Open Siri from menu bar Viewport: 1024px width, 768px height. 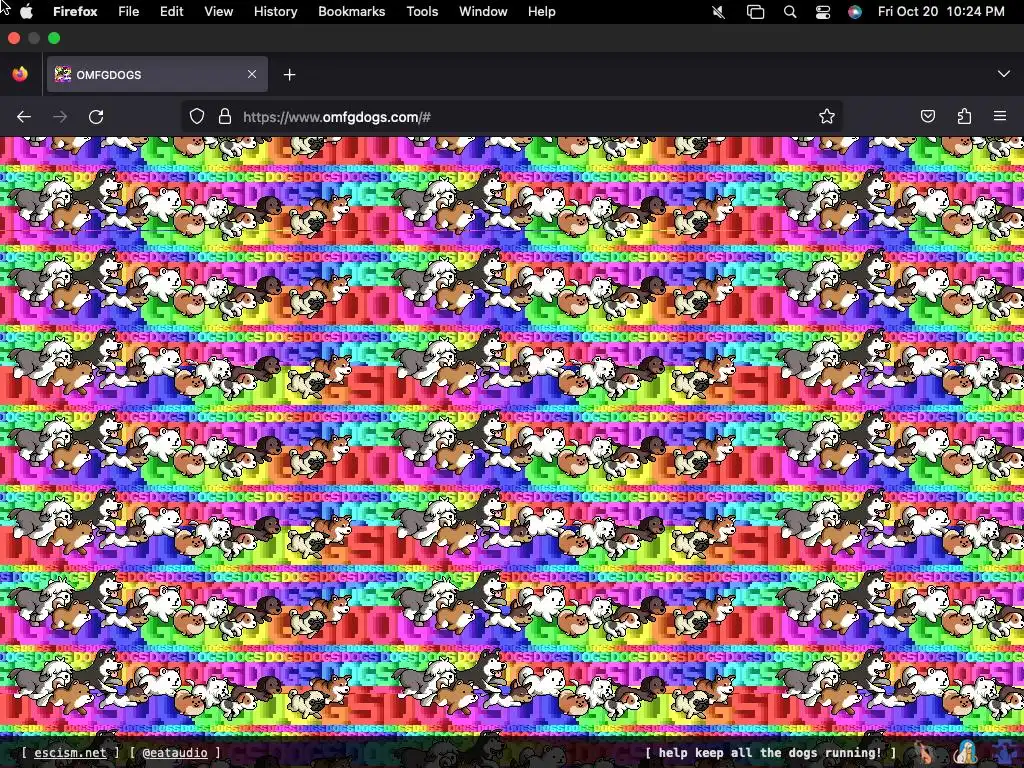coord(855,12)
